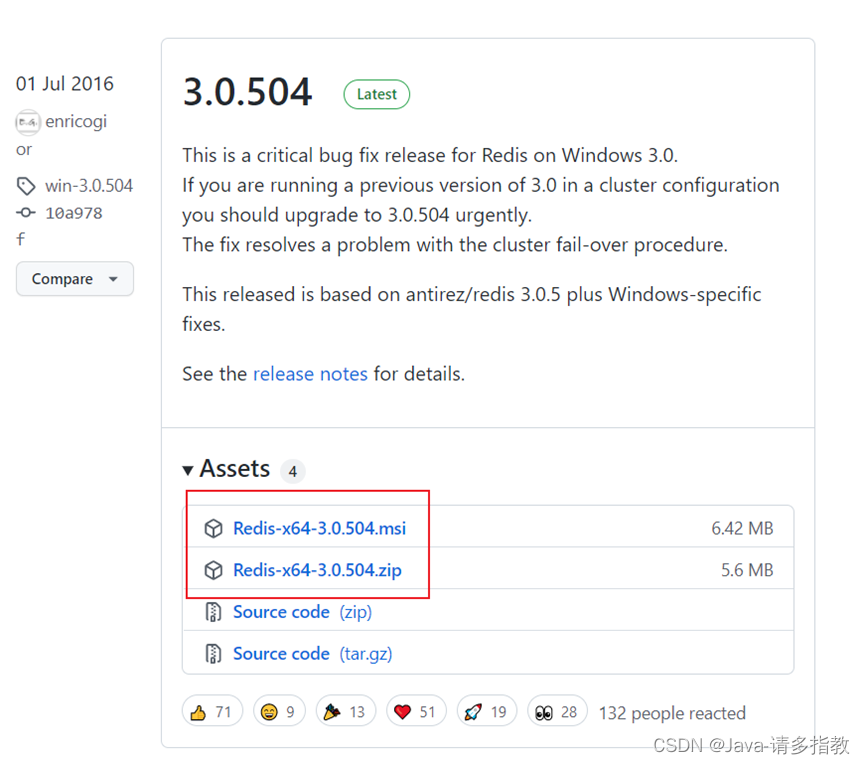Download Redis-x64-3.0.504.zip

(x=317, y=570)
